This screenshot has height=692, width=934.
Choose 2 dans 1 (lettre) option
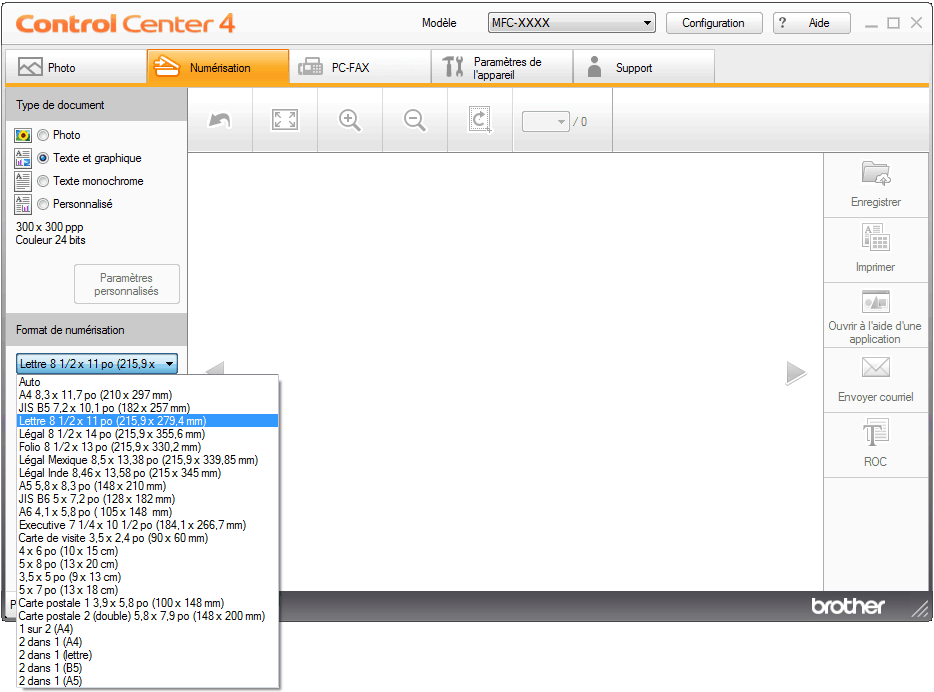148,655
